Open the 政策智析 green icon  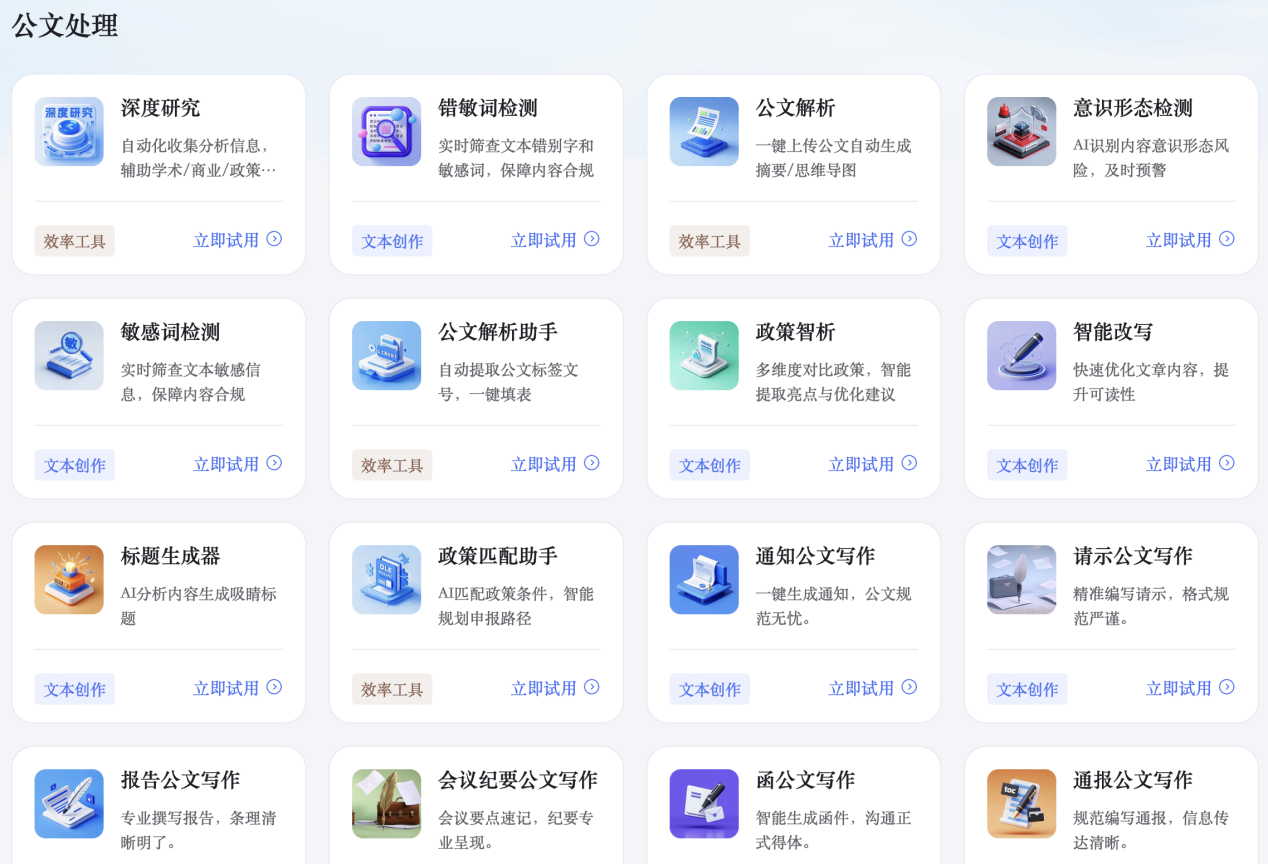tap(704, 355)
